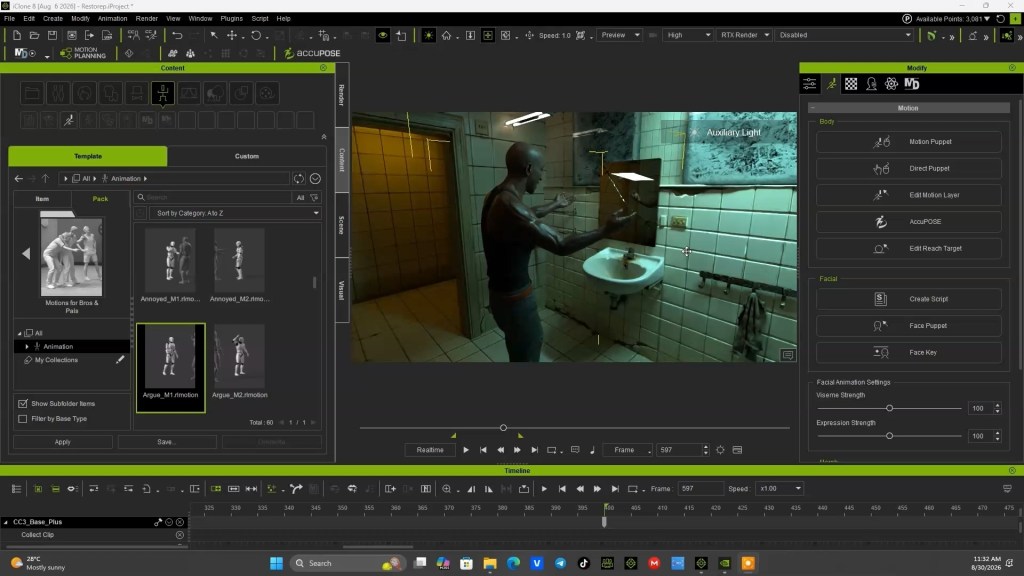The width and height of the screenshot is (1024, 576).
Task: Launch the AccuPOSE toolbar button
Action: tap(312, 54)
